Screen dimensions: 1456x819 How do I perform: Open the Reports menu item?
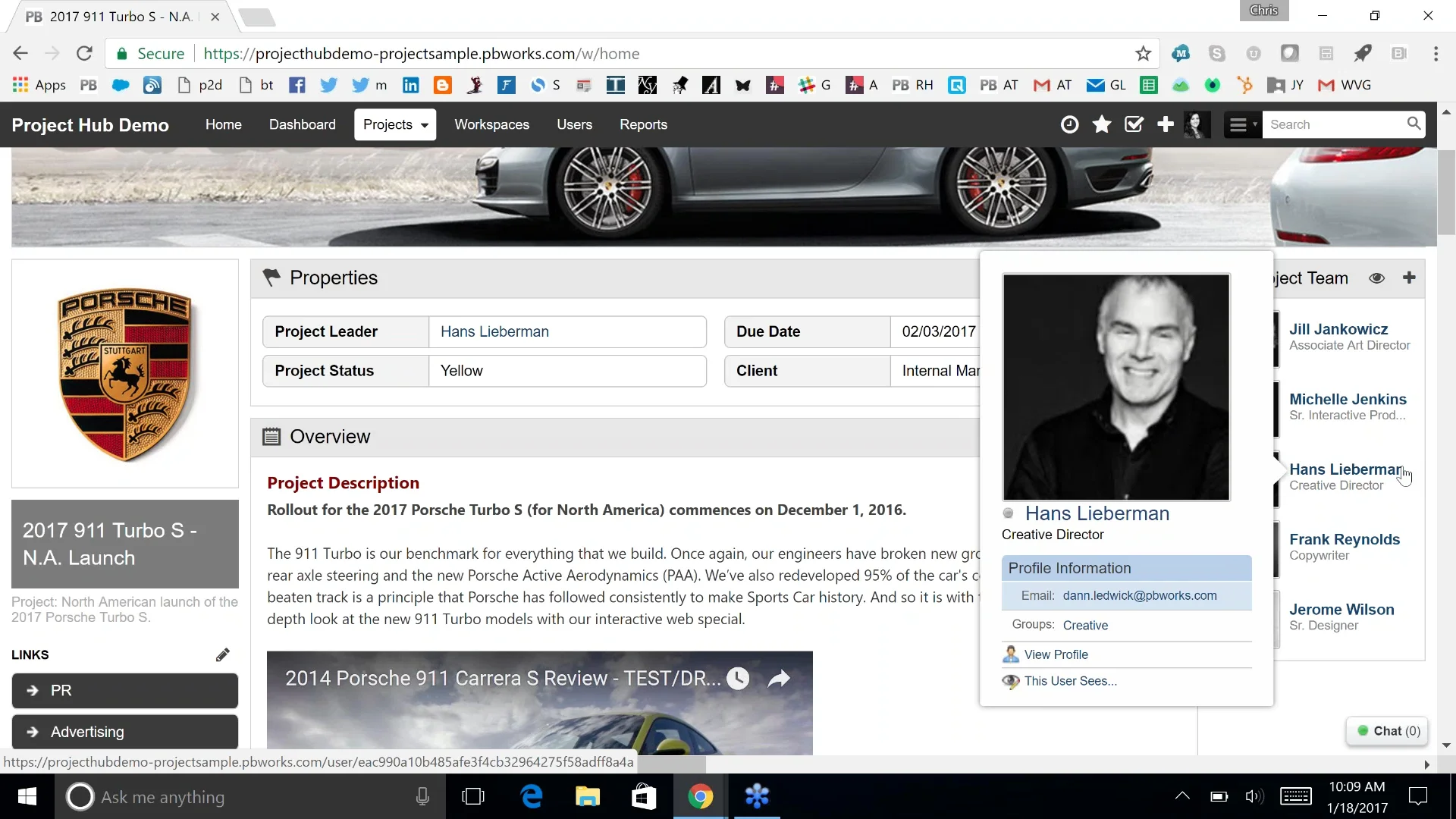point(643,124)
